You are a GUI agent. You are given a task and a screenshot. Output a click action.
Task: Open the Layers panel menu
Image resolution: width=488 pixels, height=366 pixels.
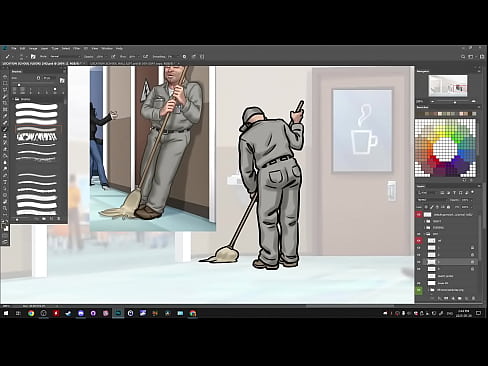coord(479,186)
